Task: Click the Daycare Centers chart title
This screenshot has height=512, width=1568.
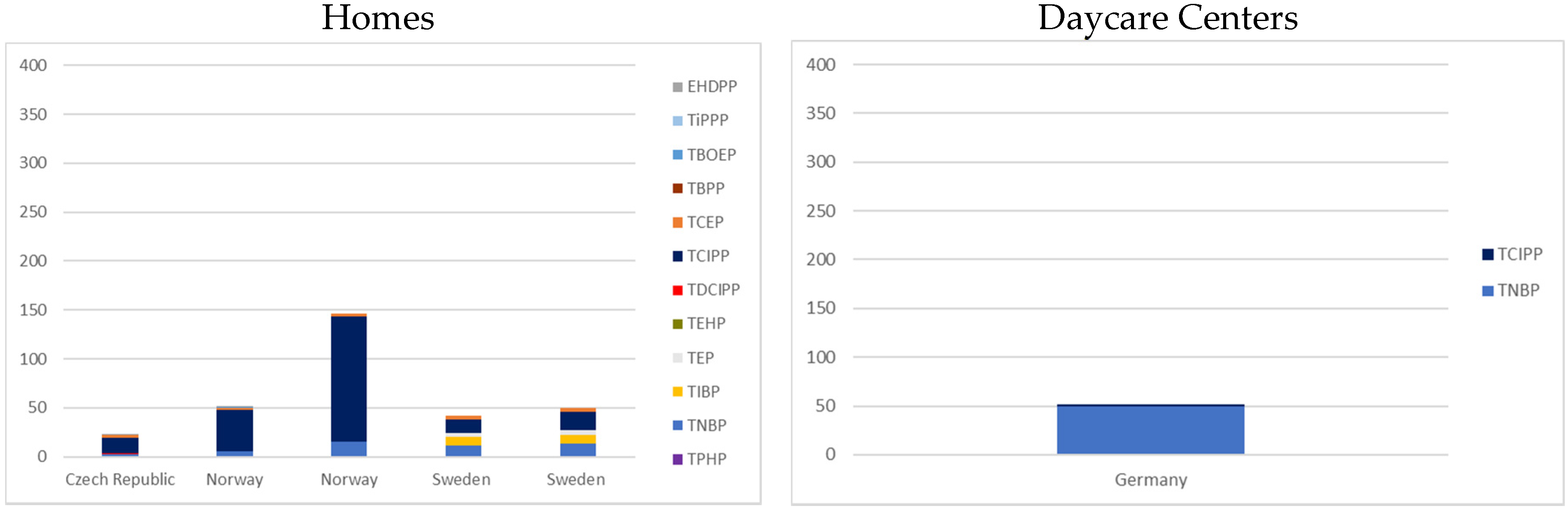Action: [1167, 18]
